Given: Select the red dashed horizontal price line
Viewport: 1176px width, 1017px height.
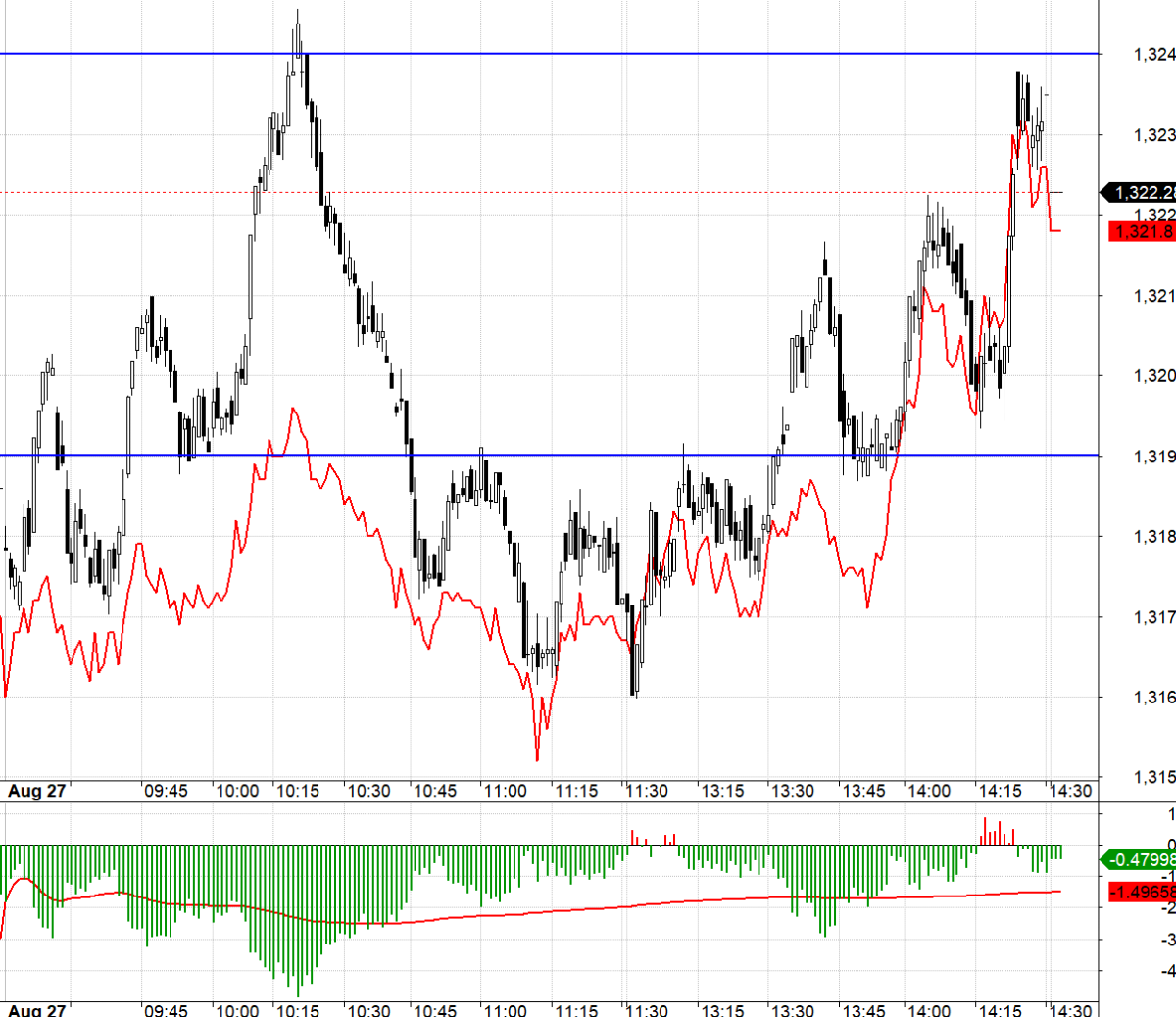Looking at the screenshot, I should point(588,192).
